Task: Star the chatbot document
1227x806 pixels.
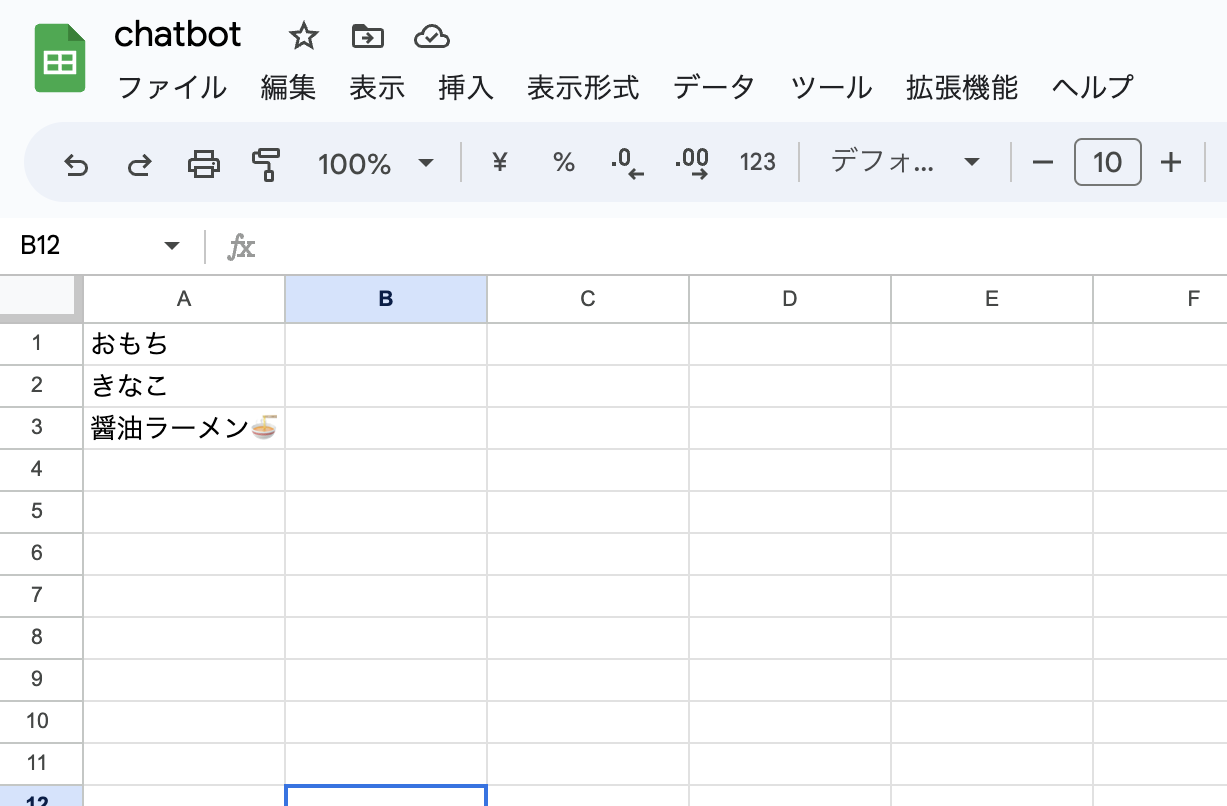Action: click(x=303, y=37)
